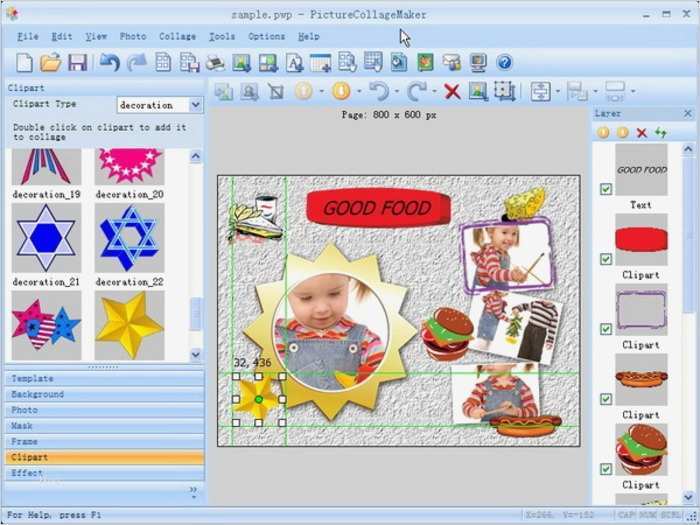This screenshot has height=525, width=700.
Task: Switch to the Frame panel
Action: pyautogui.click(x=104, y=442)
